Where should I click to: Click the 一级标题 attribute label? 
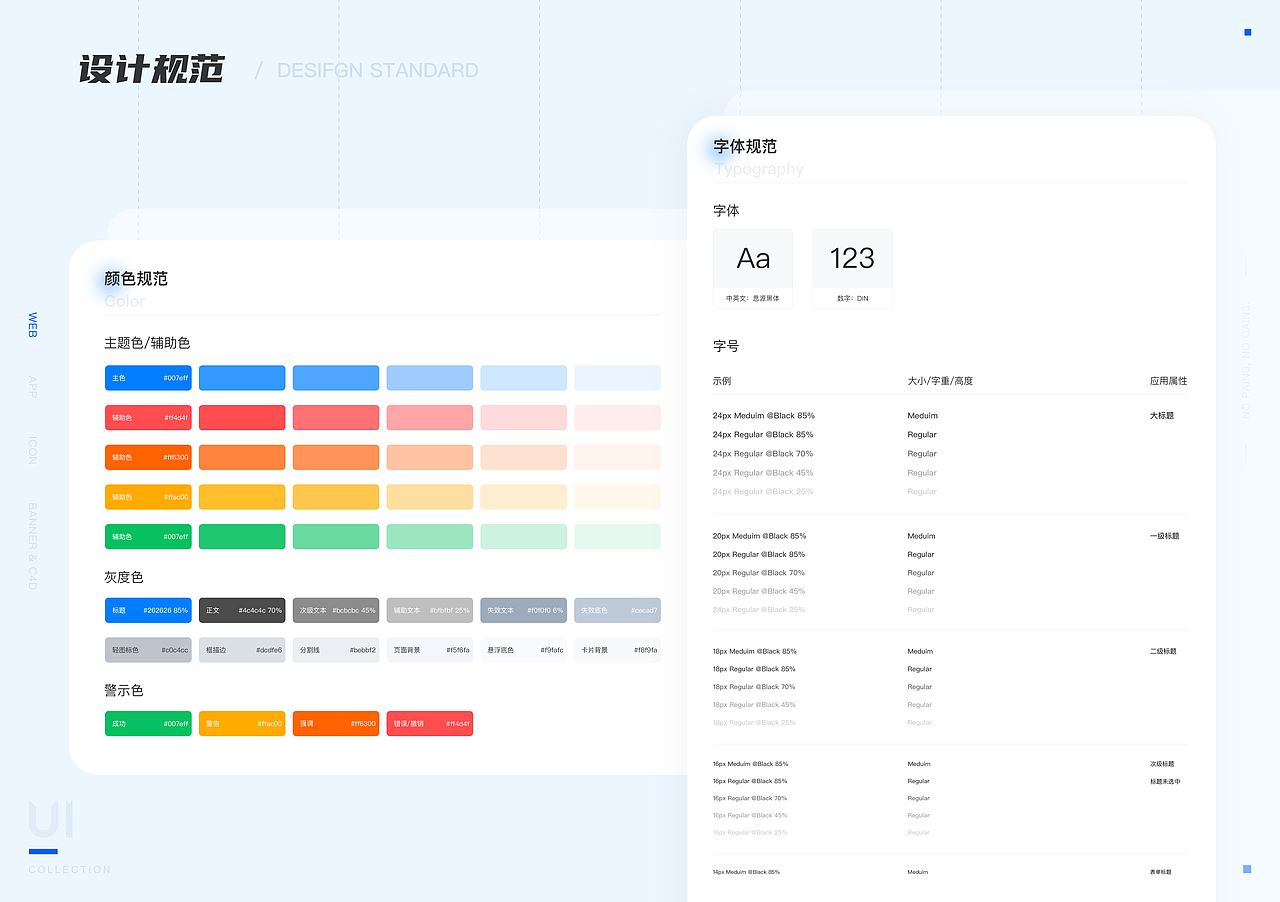pos(1164,536)
